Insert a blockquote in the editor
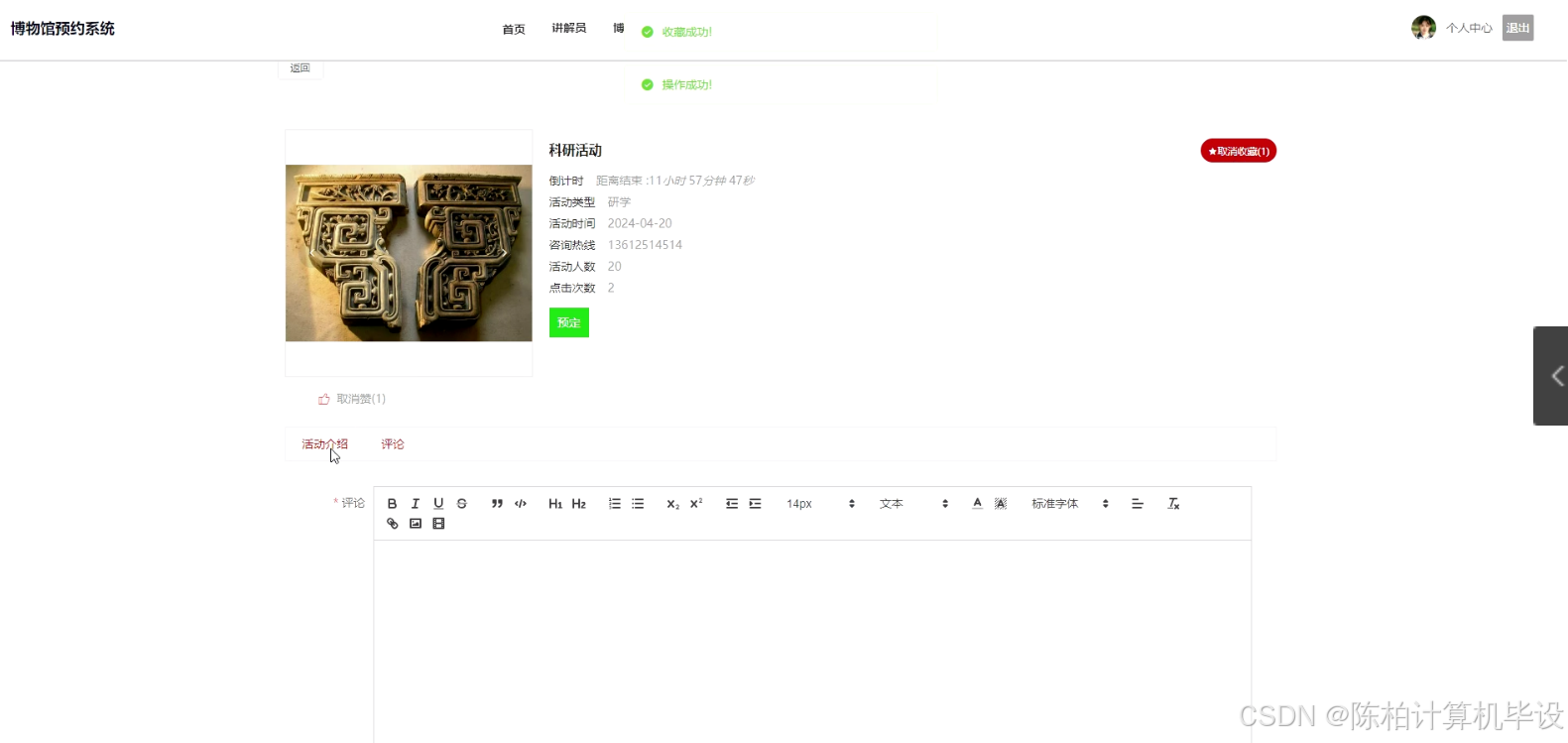The height and width of the screenshot is (743, 1568). pyautogui.click(x=497, y=504)
